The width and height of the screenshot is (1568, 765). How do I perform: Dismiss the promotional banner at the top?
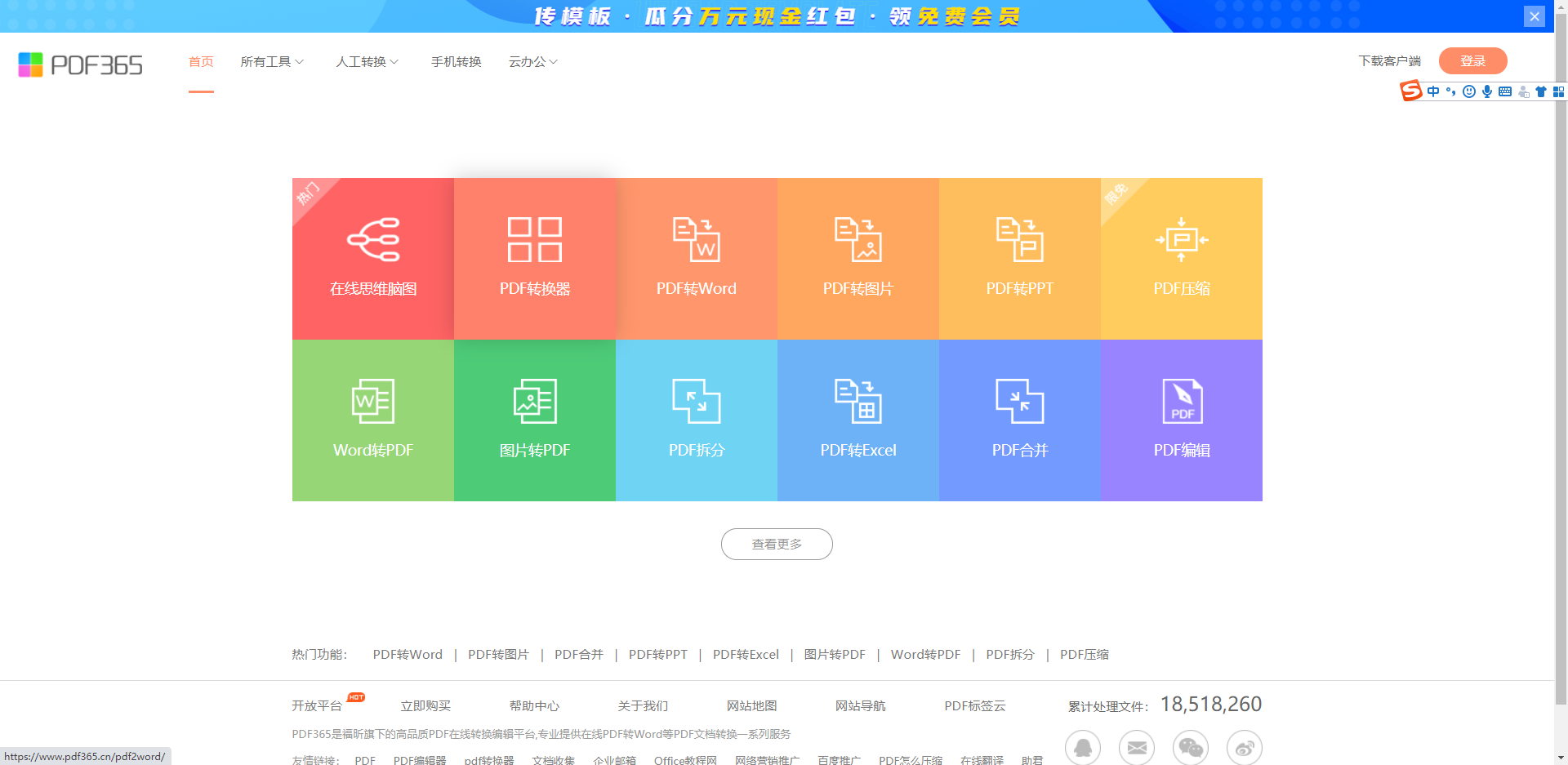pos(1534,16)
